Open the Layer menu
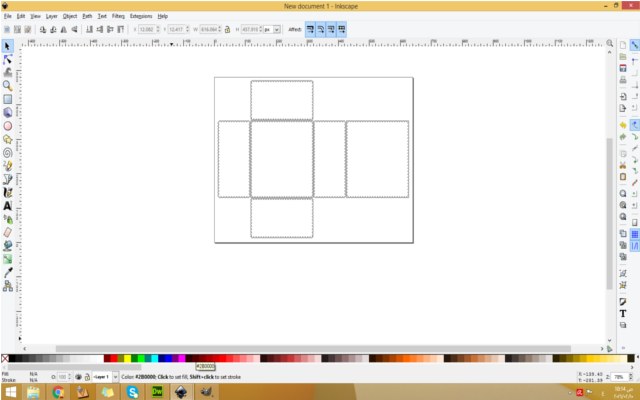The height and width of the screenshot is (400, 640). pos(51,16)
